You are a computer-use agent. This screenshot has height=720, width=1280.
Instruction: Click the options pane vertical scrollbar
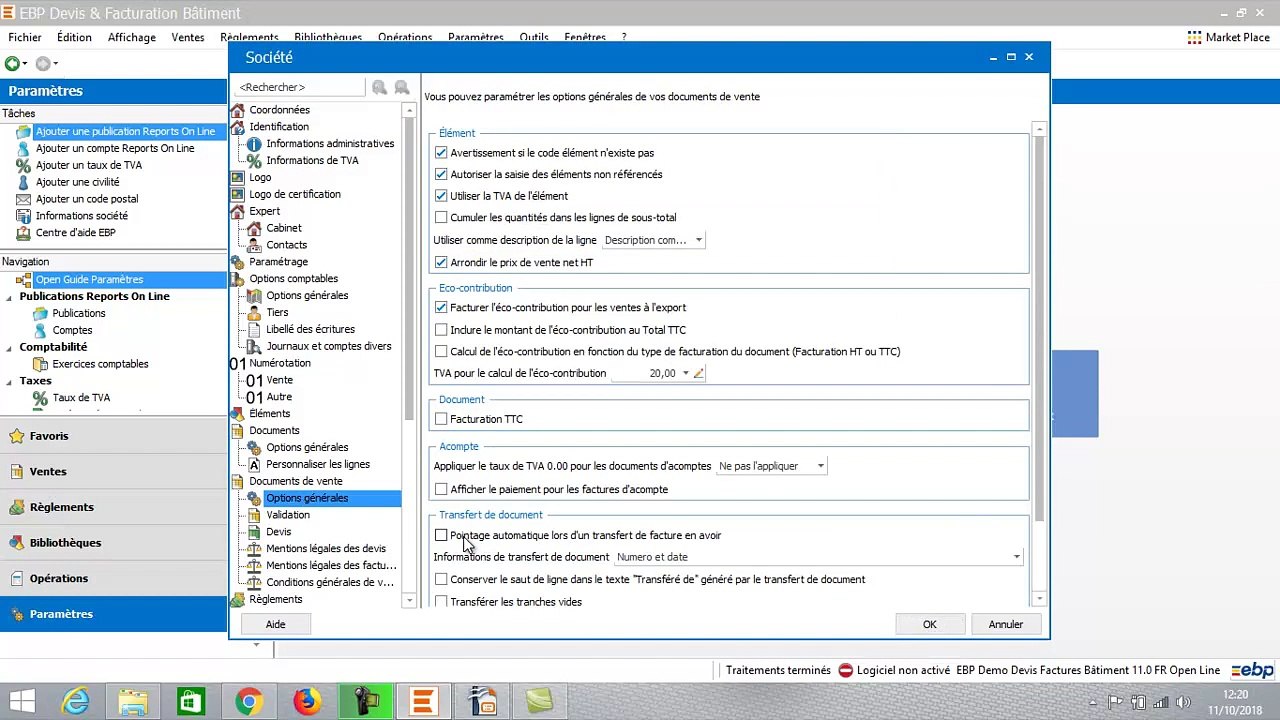(x=1040, y=328)
